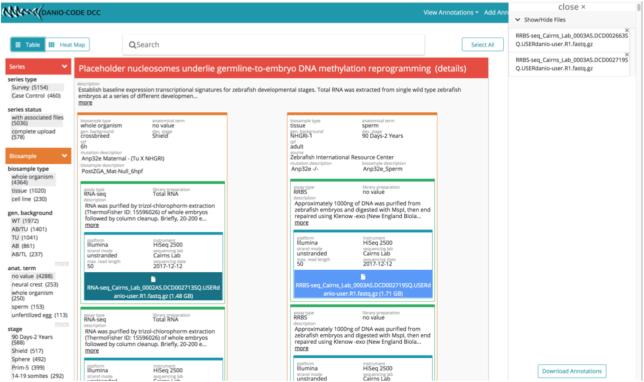Expand first RNA-seq description more link
644x382 pixels.
coord(92,225)
